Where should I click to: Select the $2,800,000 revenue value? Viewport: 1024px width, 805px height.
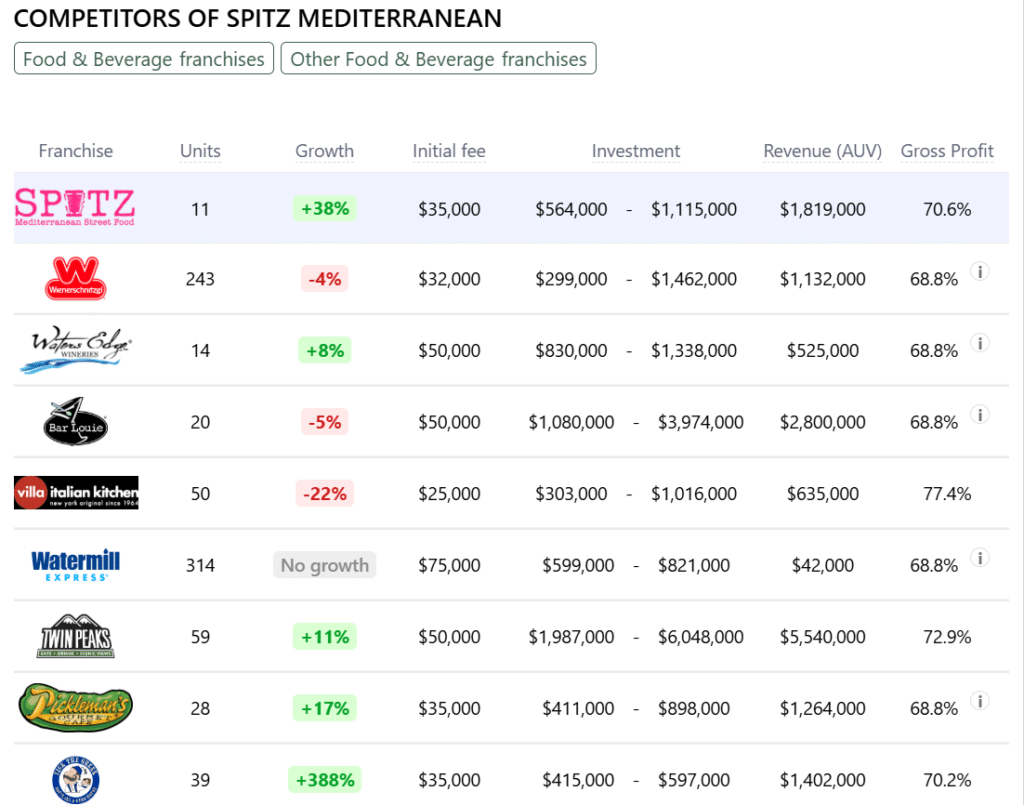(822, 422)
